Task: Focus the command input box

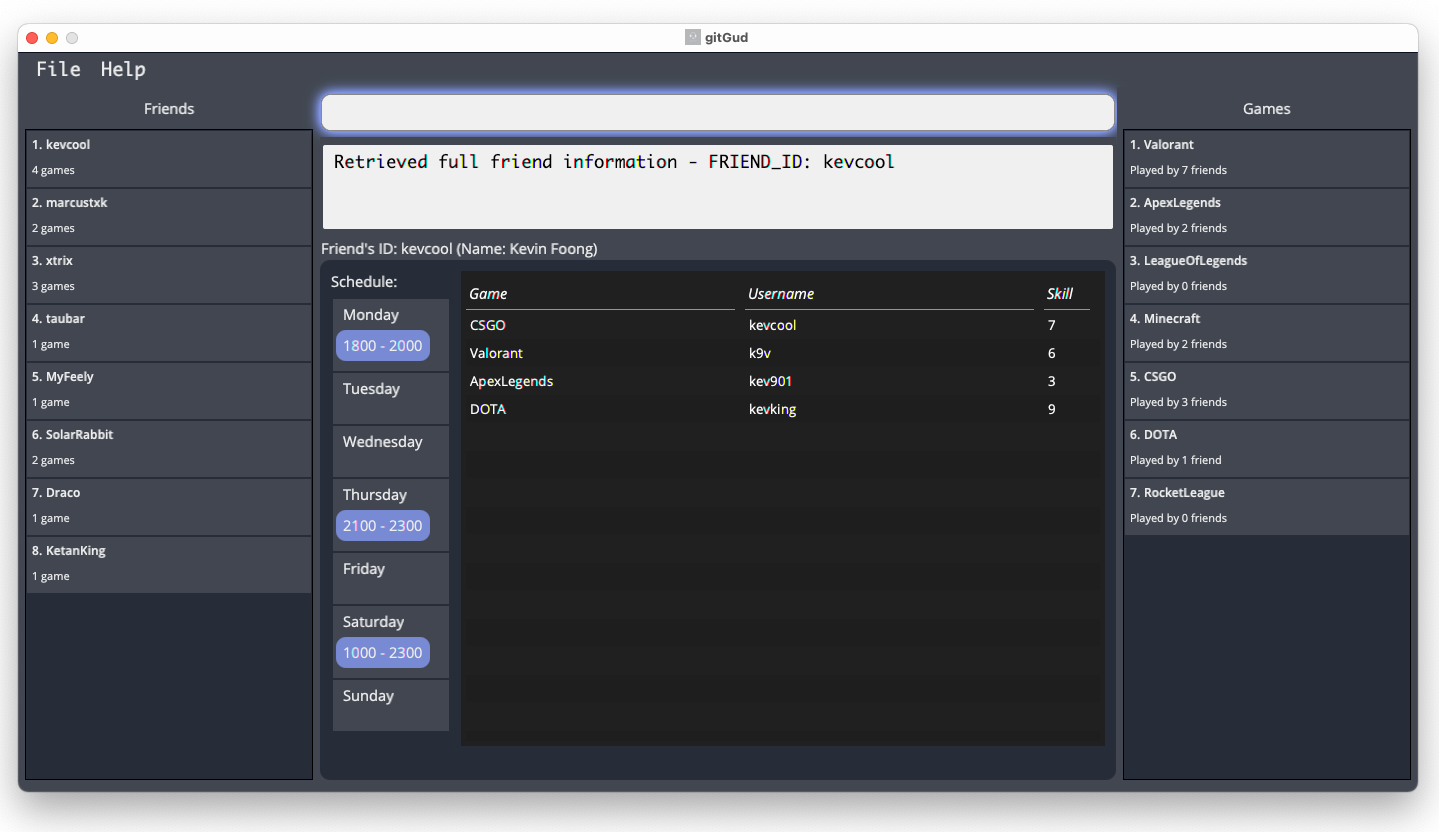Action: [x=717, y=112]
